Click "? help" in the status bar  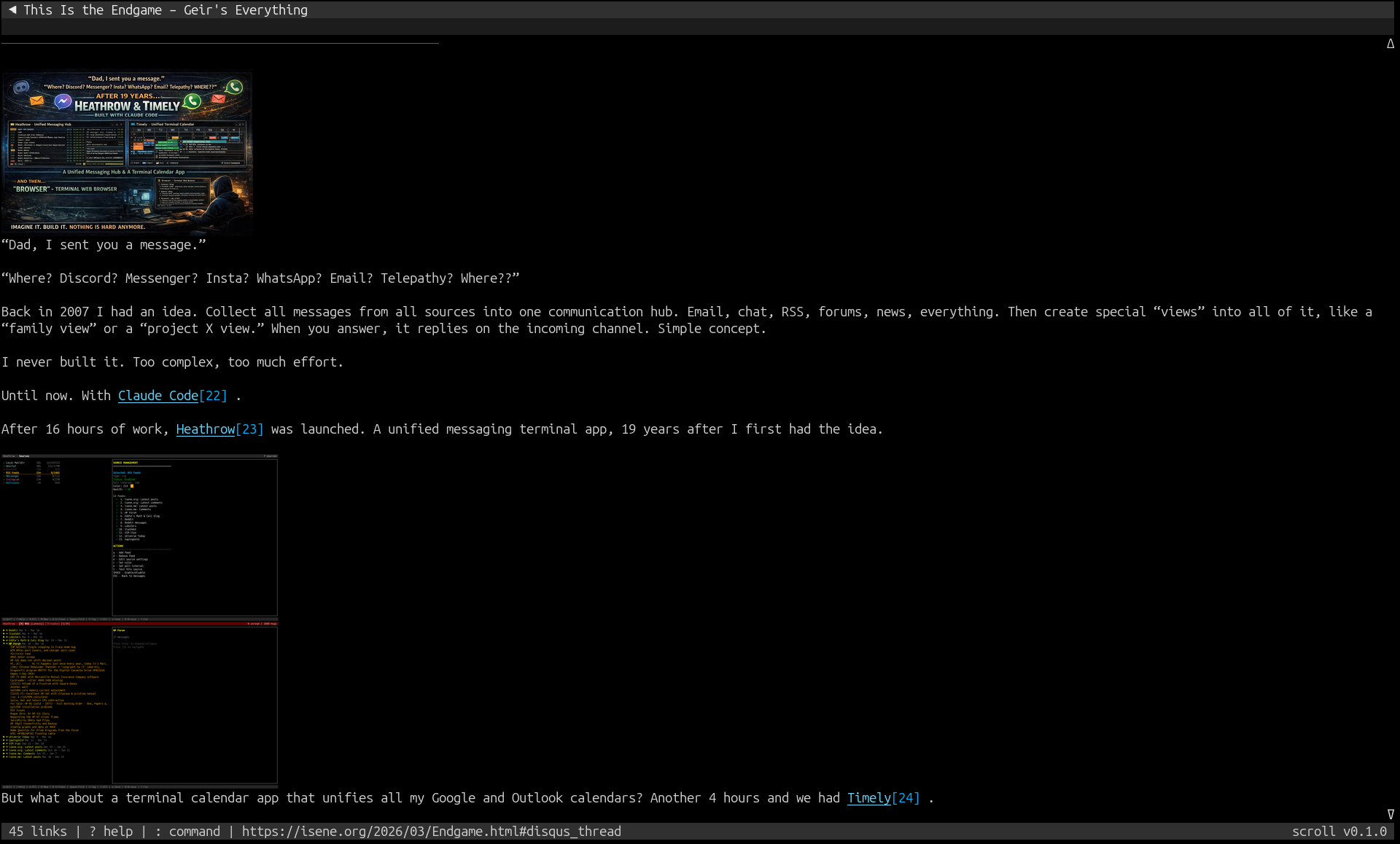pos(111,832)
